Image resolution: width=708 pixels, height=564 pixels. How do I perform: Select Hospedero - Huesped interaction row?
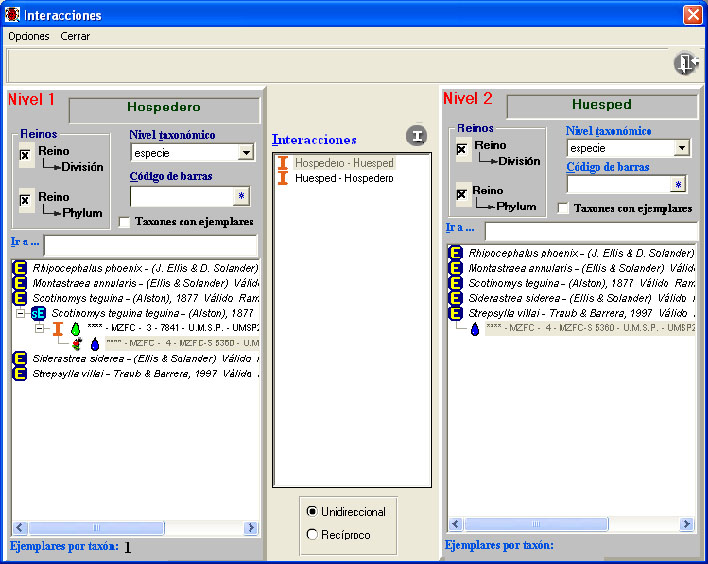pyautogui.click(x=344, y=163)
